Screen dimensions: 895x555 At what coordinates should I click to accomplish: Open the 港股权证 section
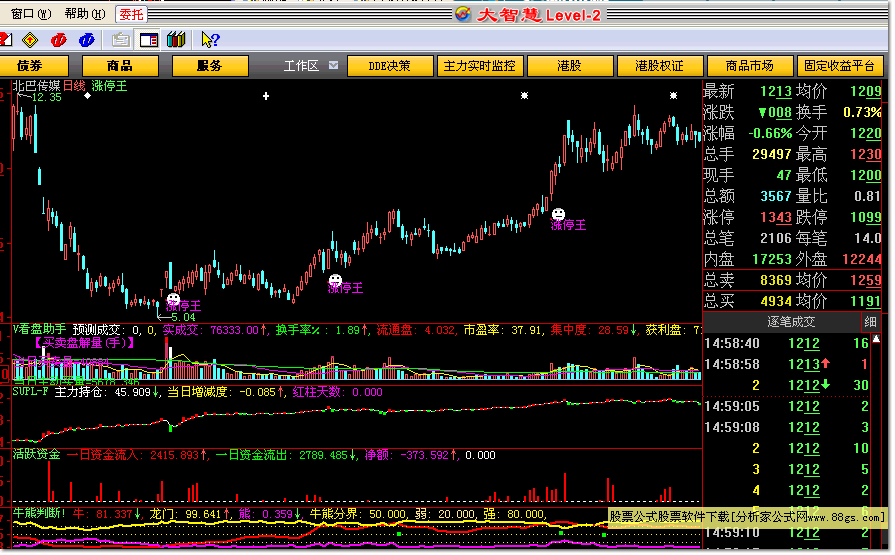click(x=659, y=66)
